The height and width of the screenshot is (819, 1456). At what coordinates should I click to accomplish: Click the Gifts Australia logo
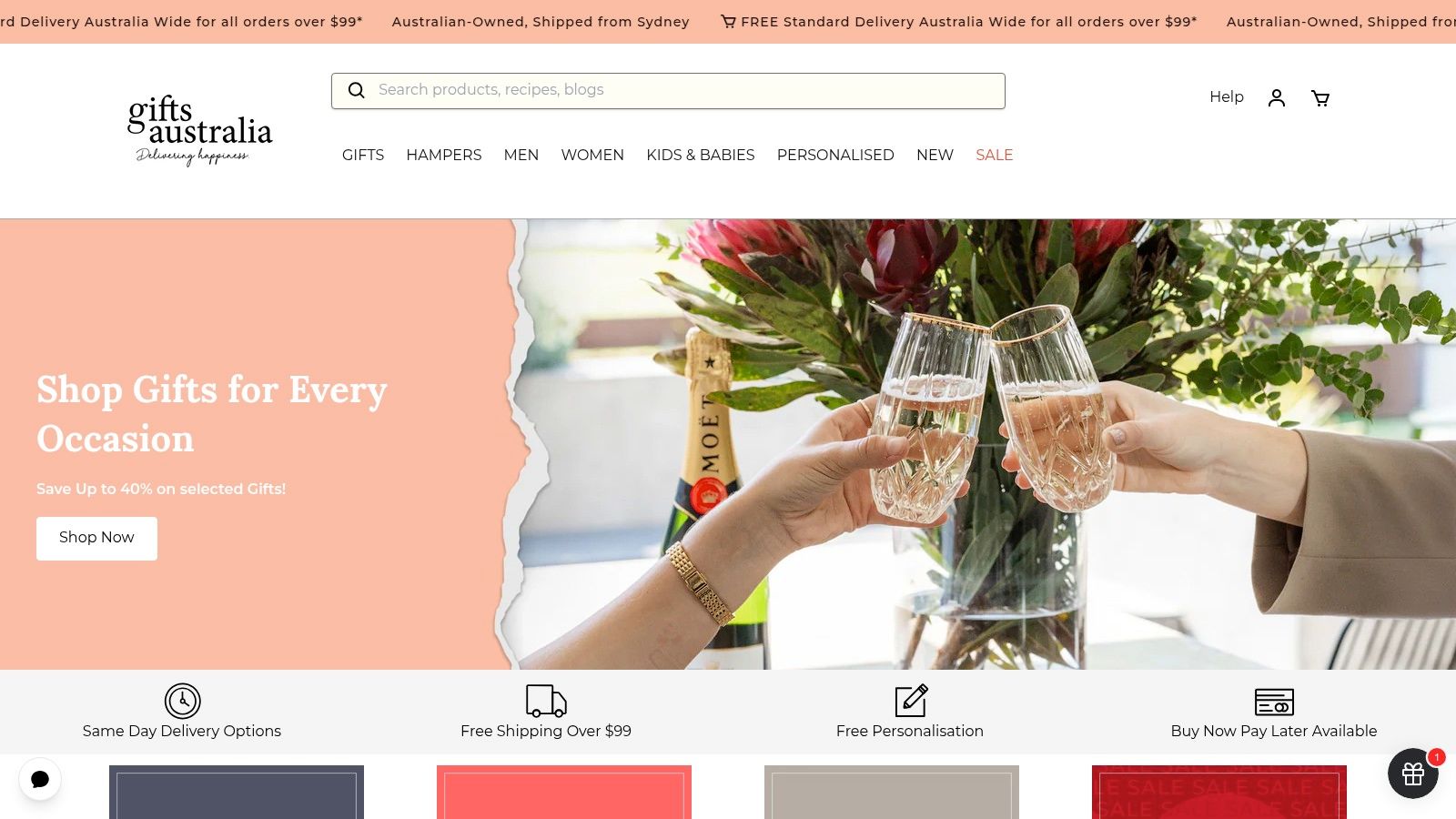200,130
